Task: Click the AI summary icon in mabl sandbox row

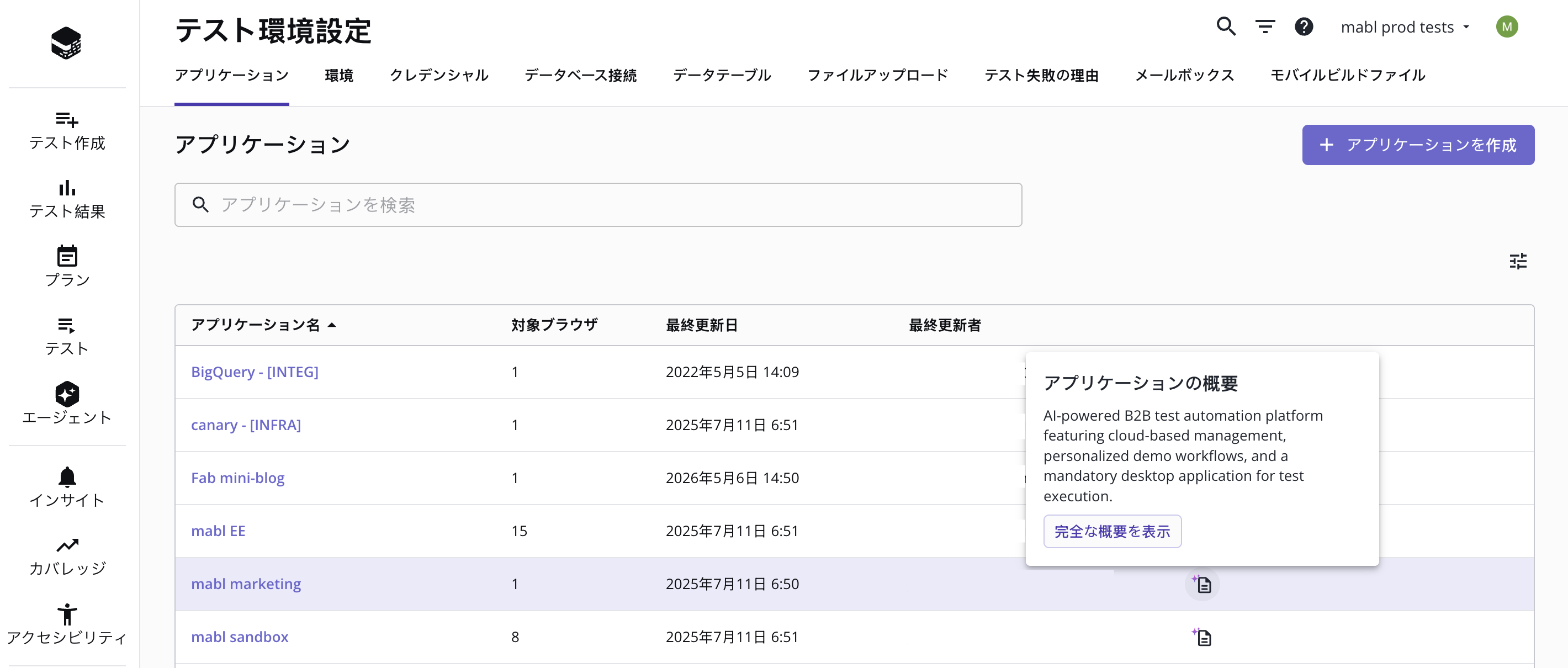Action: click(1202, 637)
